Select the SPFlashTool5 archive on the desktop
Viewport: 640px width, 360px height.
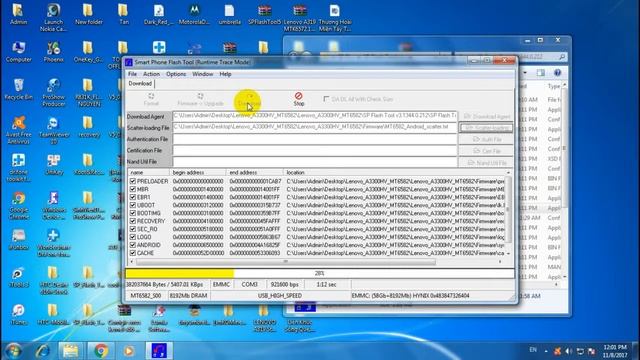point(264,14)
